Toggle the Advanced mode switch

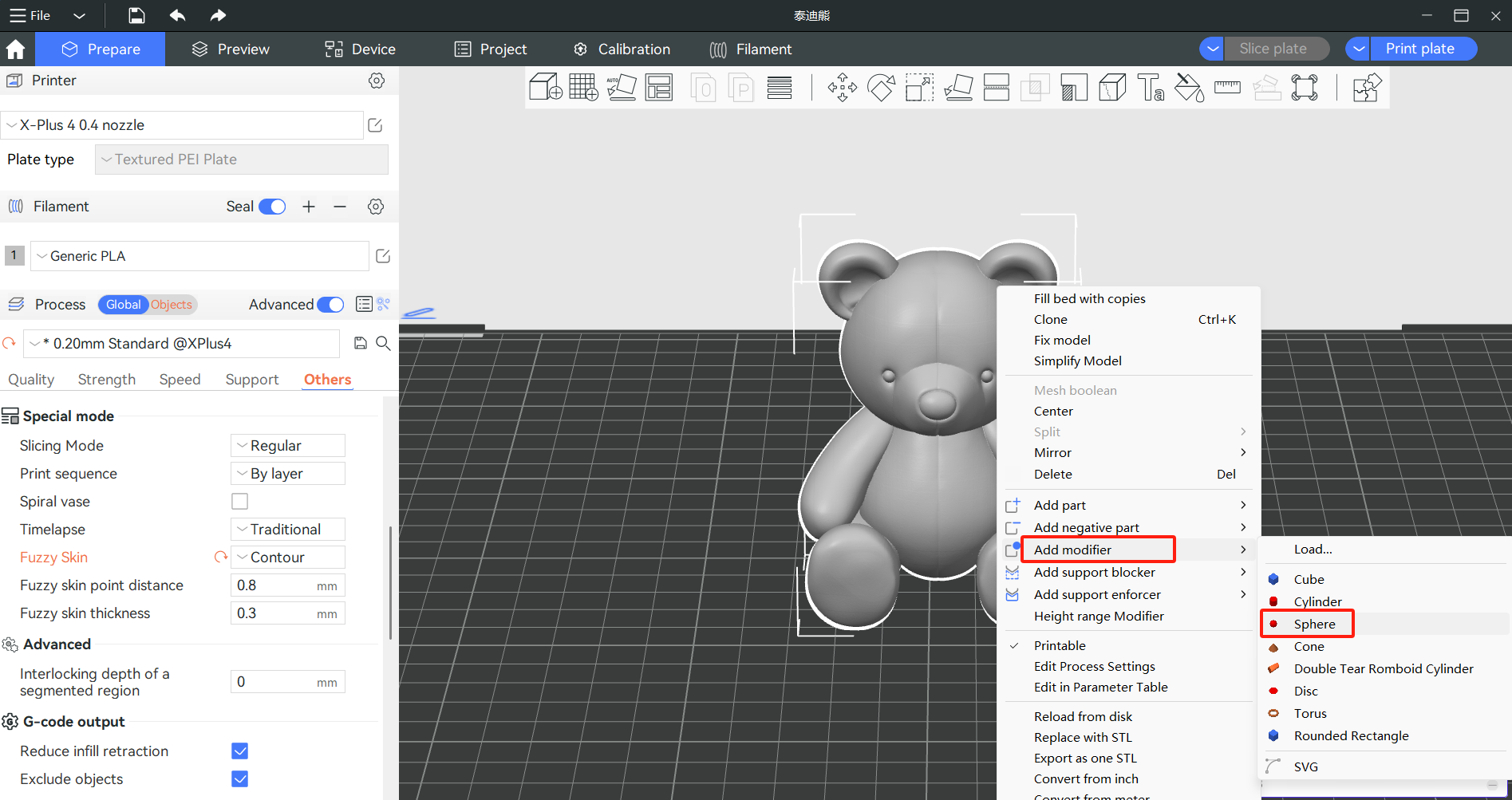[x=330, y=305]
